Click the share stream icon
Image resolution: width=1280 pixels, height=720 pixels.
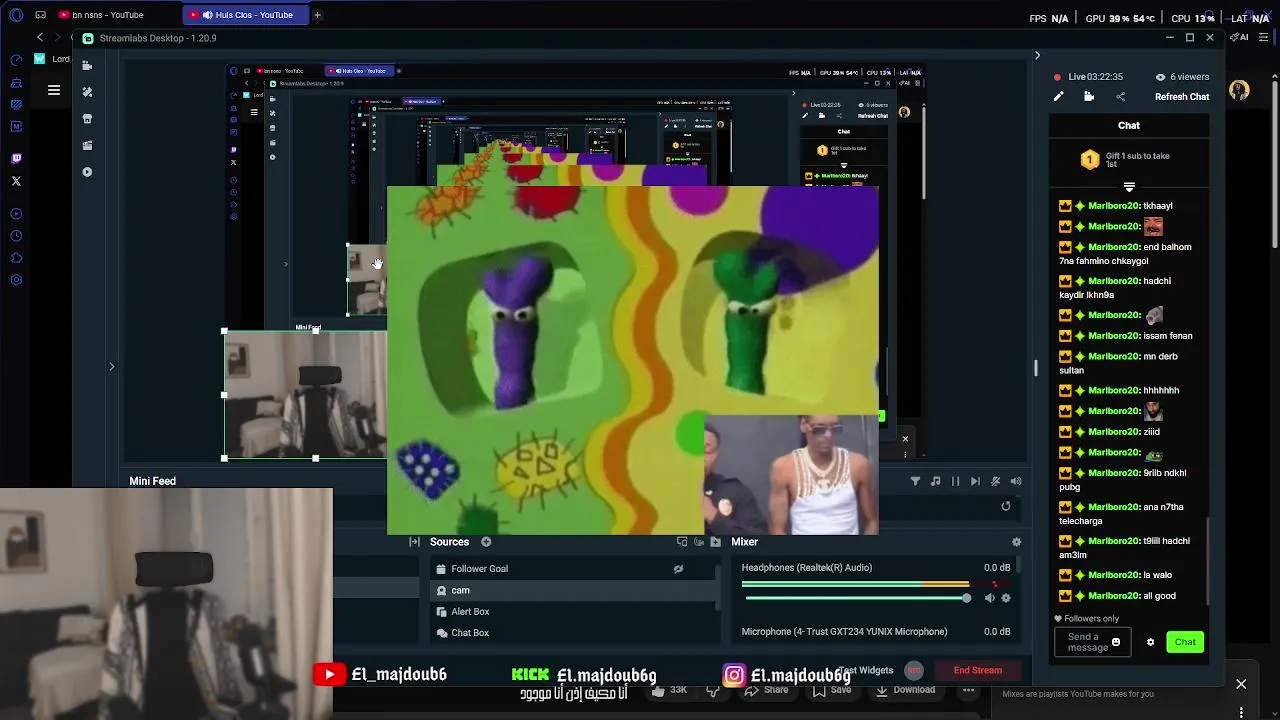pos(1120,97)
